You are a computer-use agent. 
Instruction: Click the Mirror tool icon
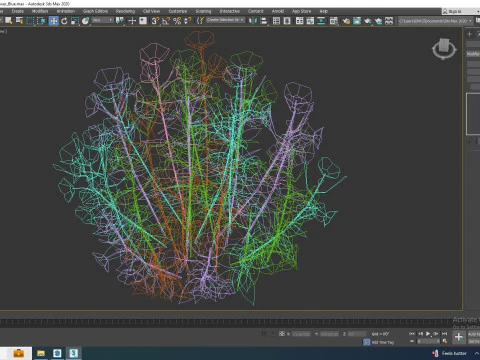253,21
